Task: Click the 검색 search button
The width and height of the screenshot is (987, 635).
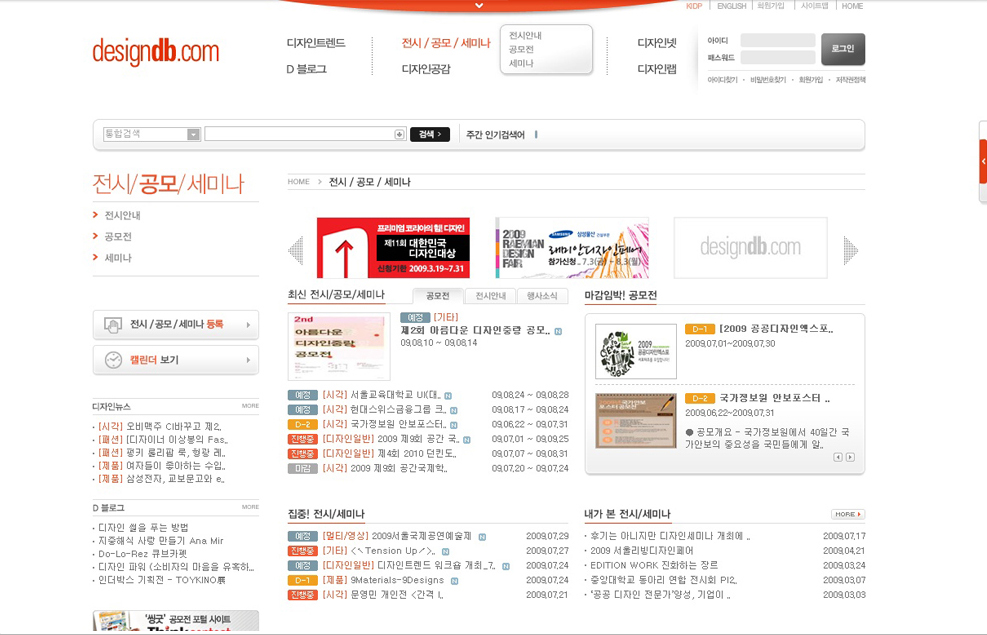Action: click(x=429, y=134)
